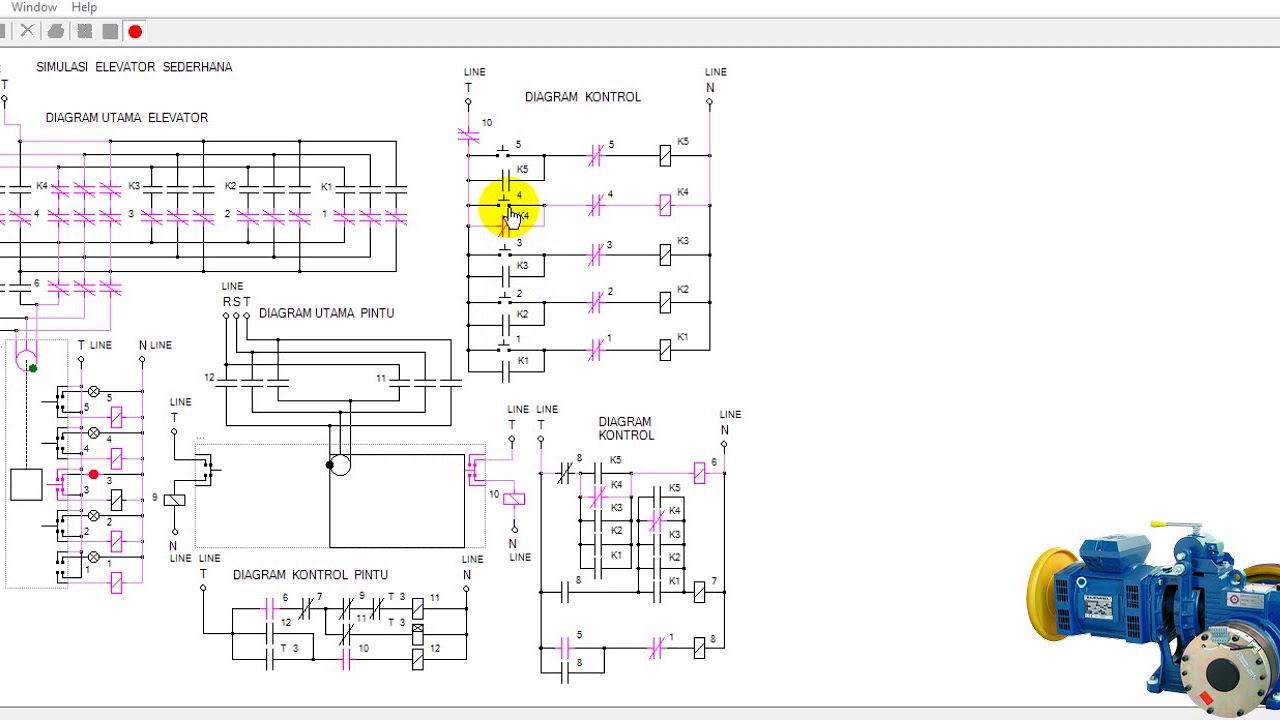Select the floor 5 indicator lamp symbol
This screenshot has height=720, width=1280.
[94, 392]
